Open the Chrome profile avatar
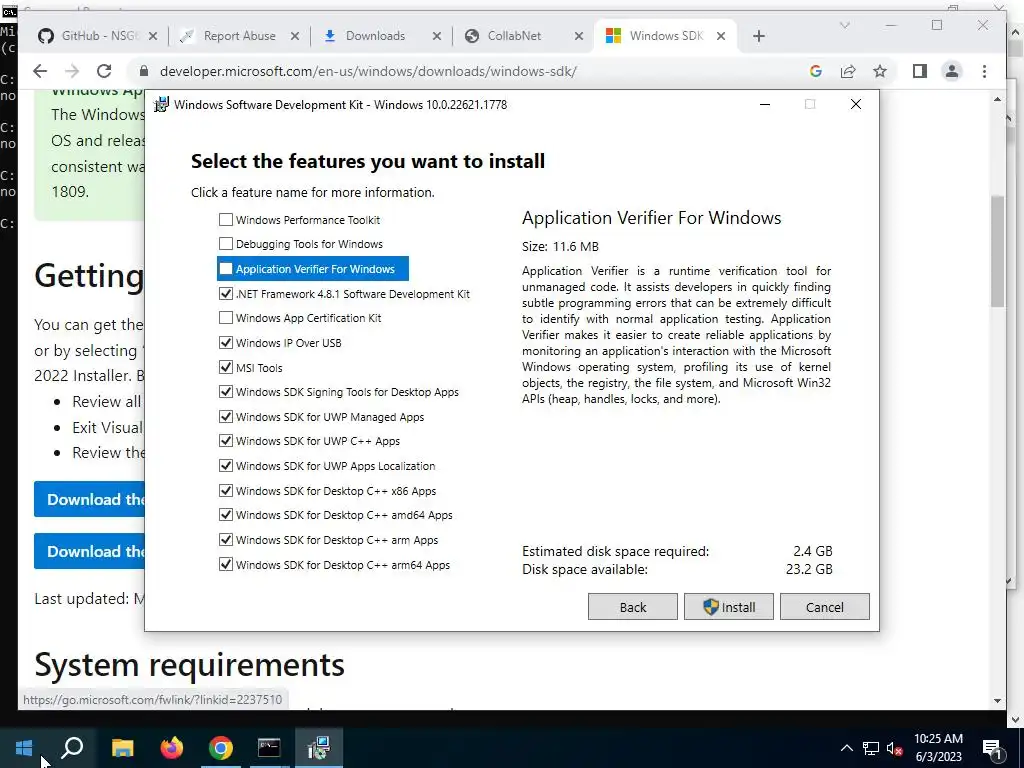Screen dimensions: 1024x768 (x=952, y=71)
